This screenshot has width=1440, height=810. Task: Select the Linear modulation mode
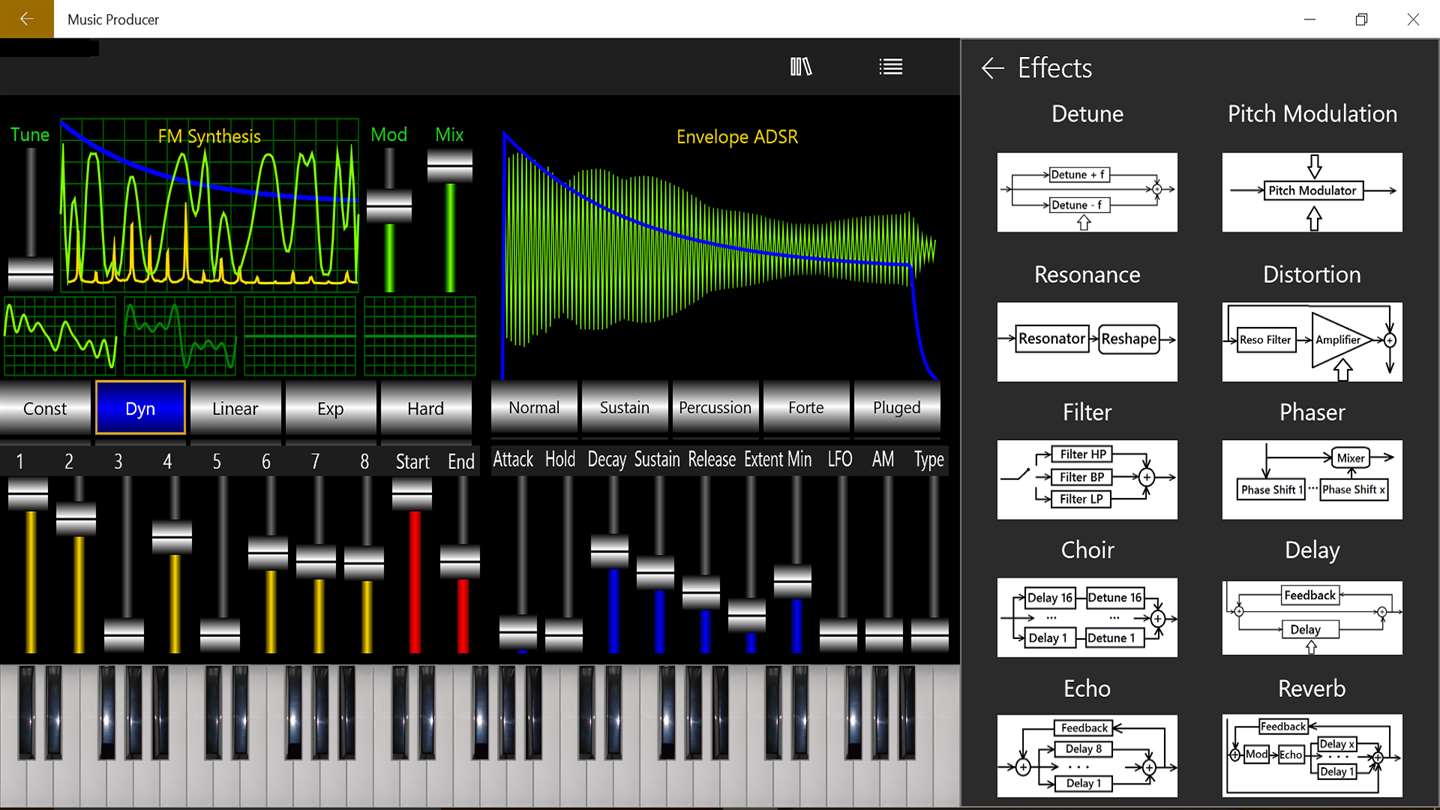235,408
